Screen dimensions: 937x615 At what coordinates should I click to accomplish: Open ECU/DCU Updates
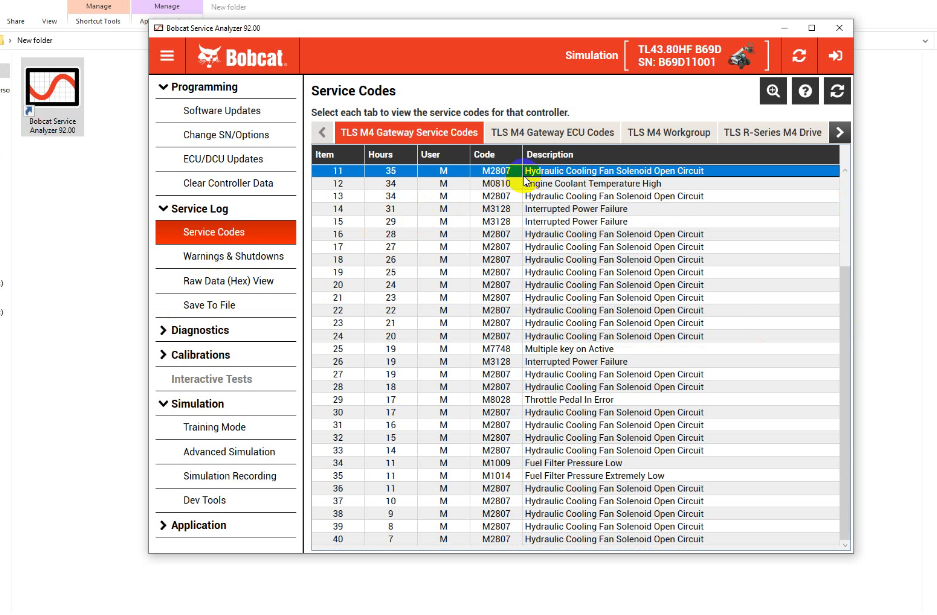point(225,159)
